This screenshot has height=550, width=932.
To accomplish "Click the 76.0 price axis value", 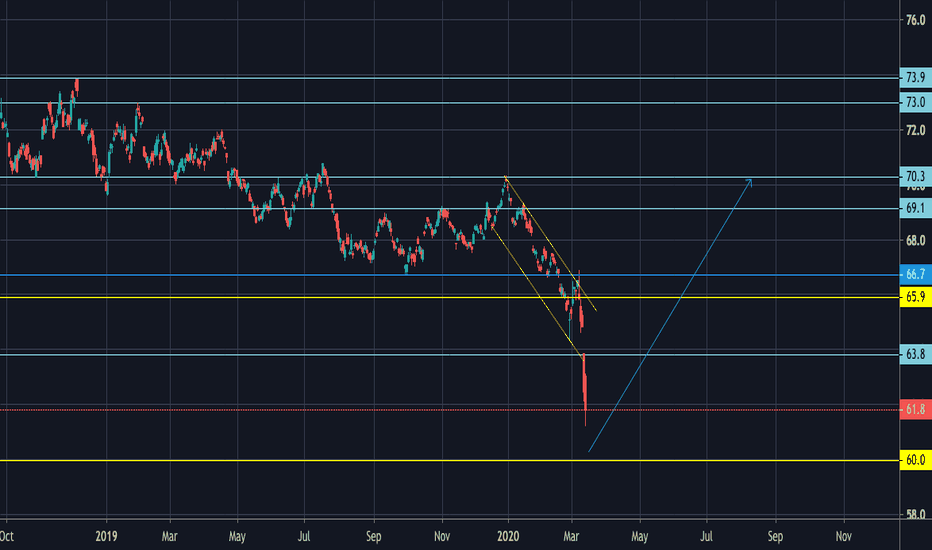I will click(x=915, y=20).
